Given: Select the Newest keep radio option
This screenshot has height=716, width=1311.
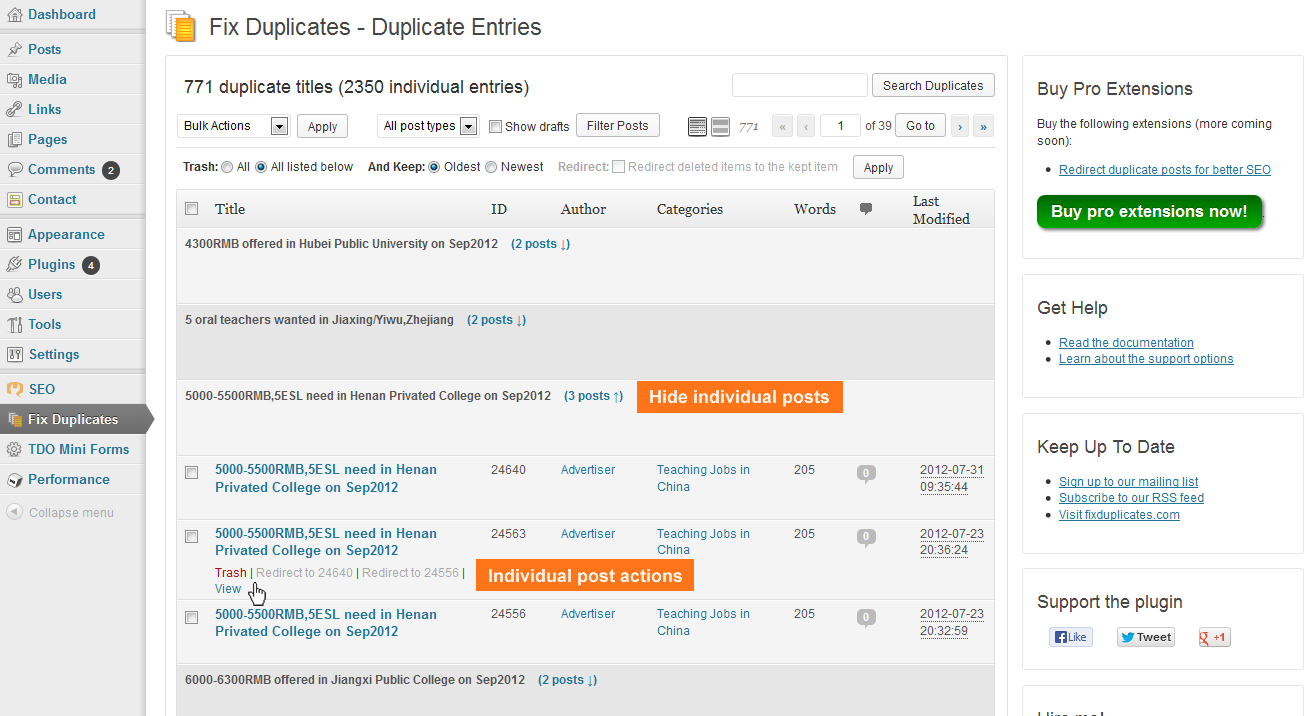Looking at the screenshot, I should click(491, 167).
